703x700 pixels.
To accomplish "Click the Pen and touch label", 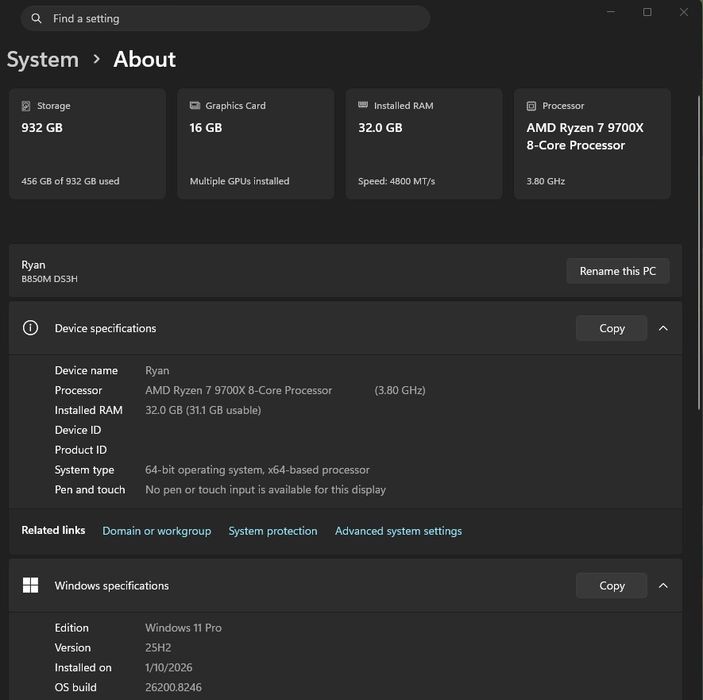I will pos(90,490).
